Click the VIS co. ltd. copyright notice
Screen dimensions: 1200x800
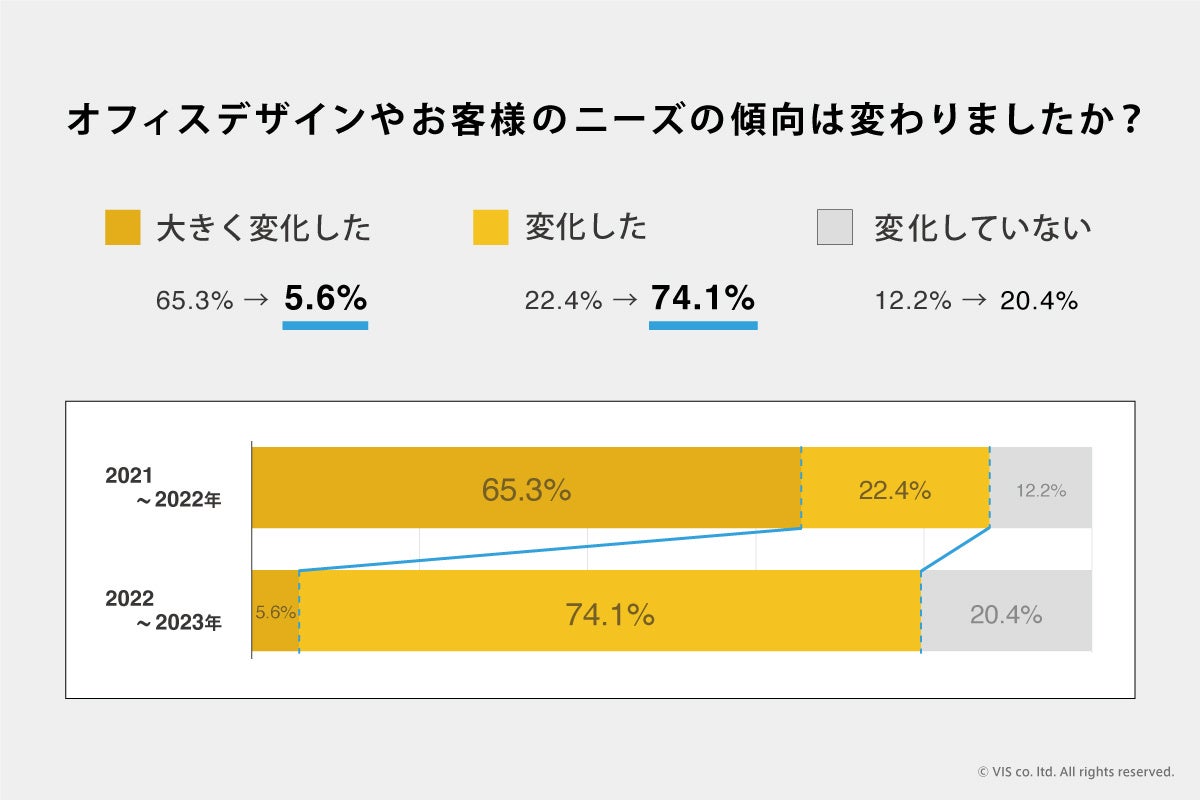pos(1075,771)
